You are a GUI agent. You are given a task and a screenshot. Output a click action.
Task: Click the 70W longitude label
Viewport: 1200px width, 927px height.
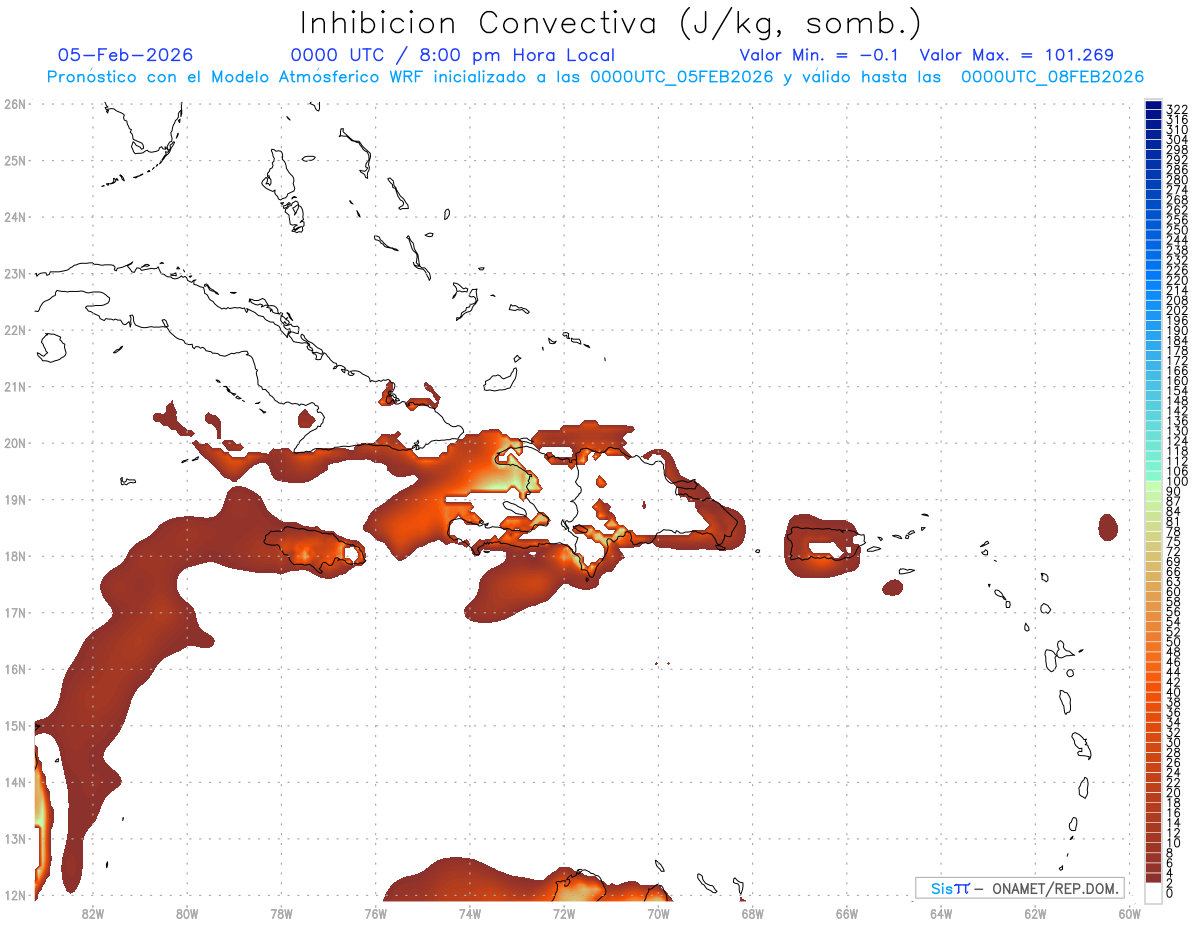tap(658, 913)
